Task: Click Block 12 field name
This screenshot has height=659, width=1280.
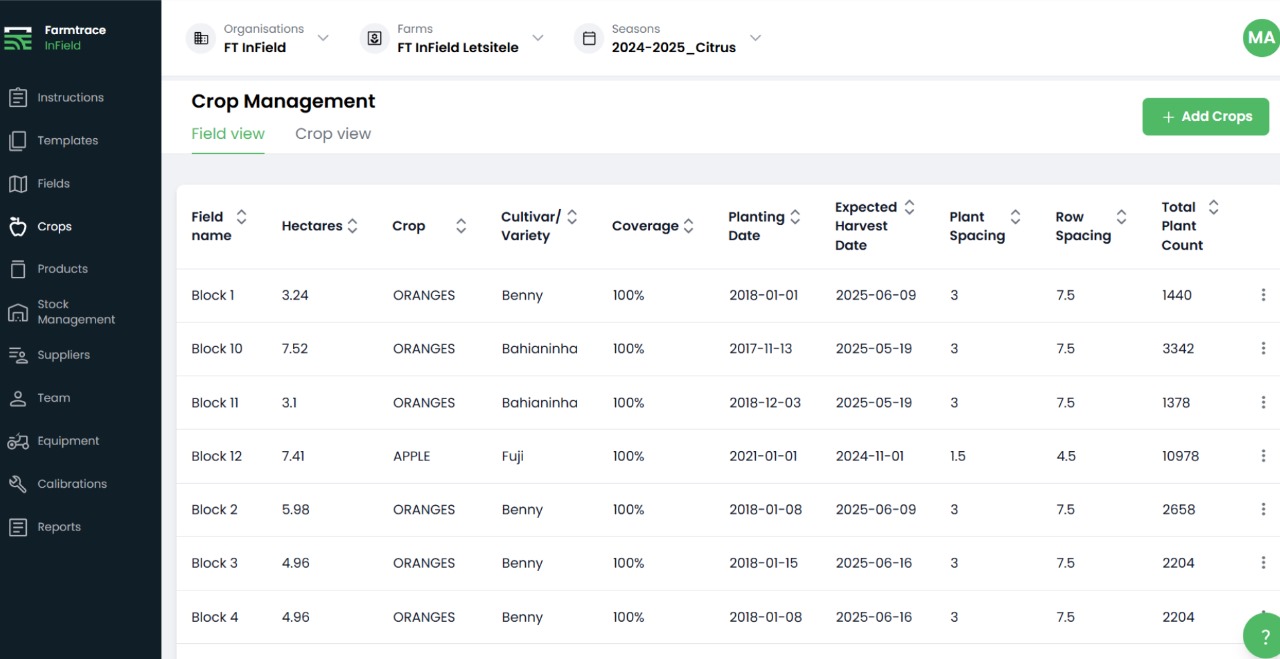Action: tap(217, 456)
